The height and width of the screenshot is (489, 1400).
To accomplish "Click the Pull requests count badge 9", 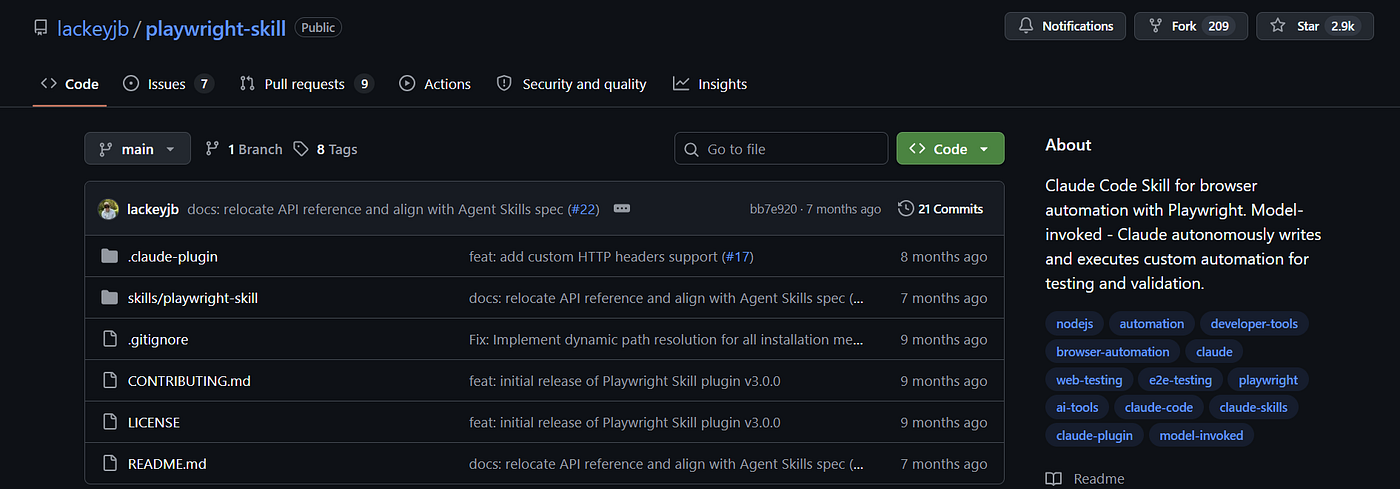I will pyautogui.click(x=364, y=84).
